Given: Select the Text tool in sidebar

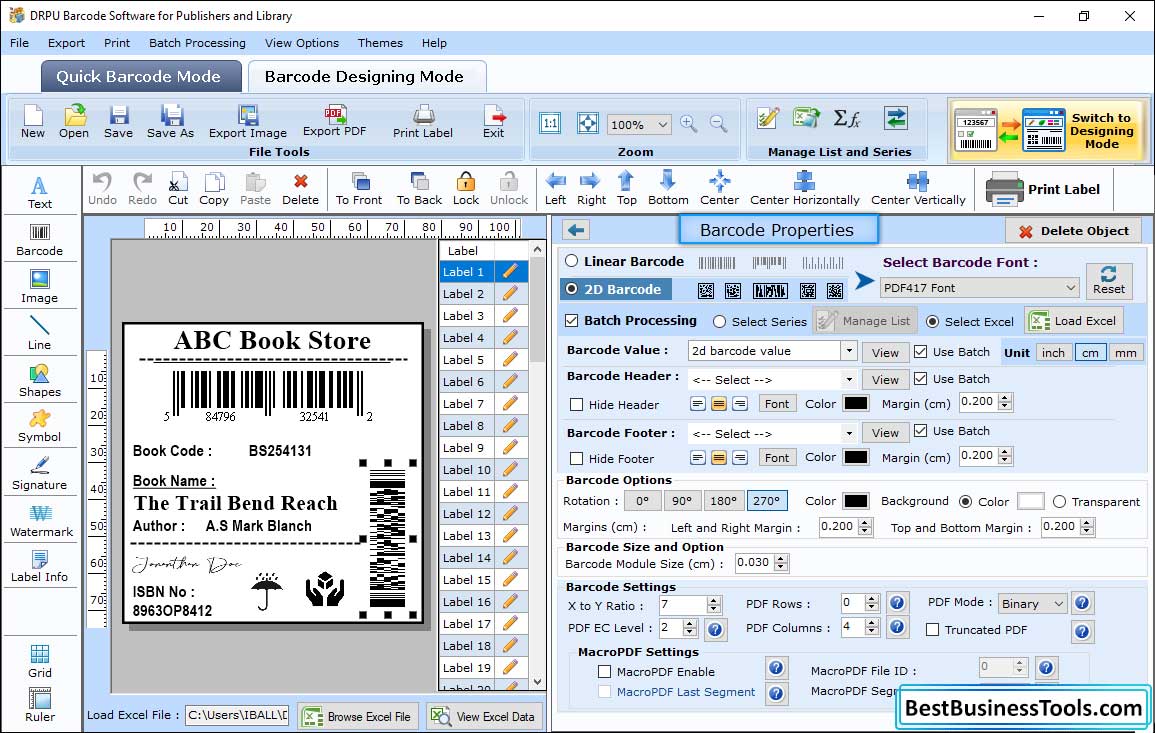Looking at the screenshot, I should (40, 193).
